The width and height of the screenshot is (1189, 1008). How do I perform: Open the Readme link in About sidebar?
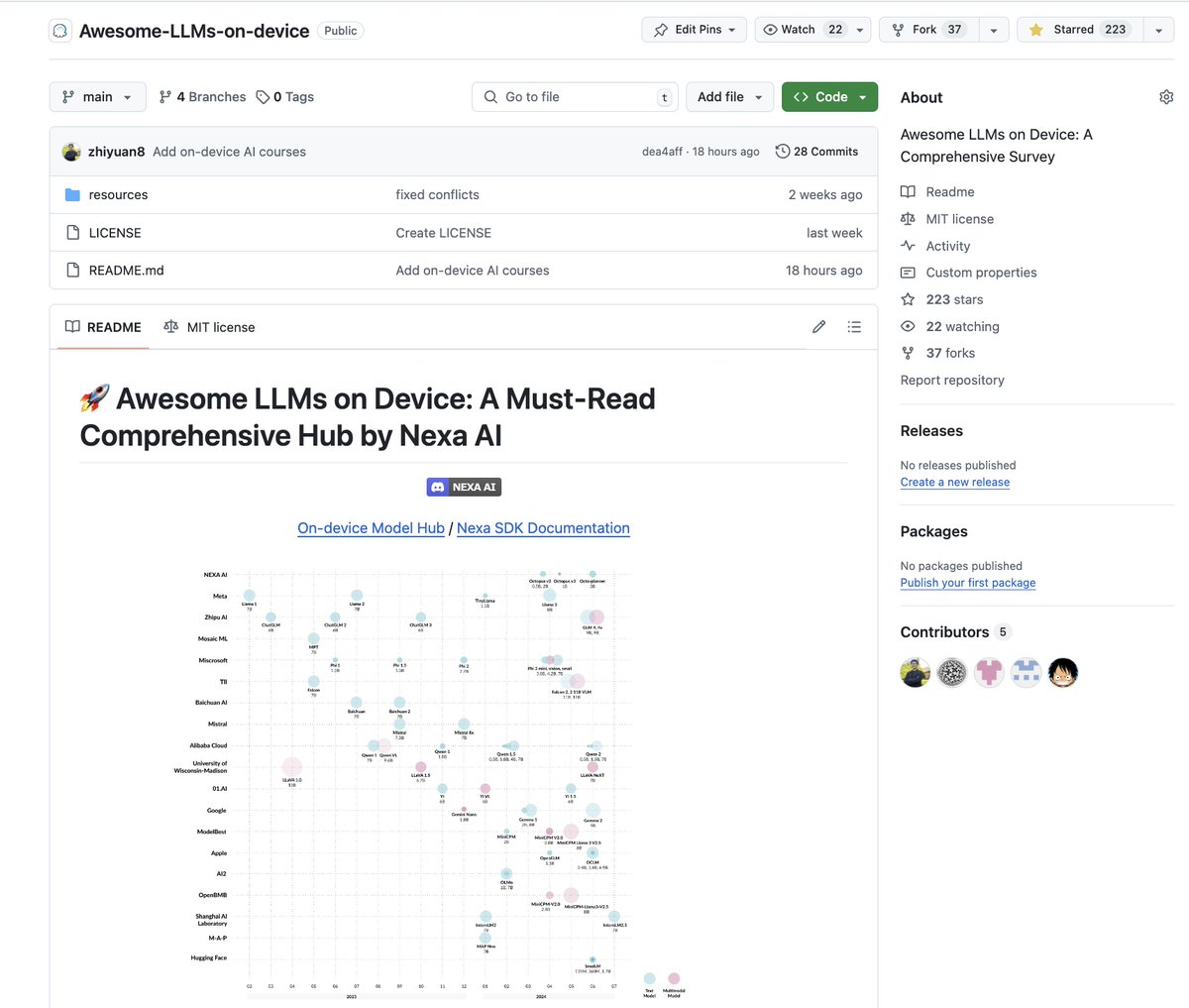[x=937, y=192]
